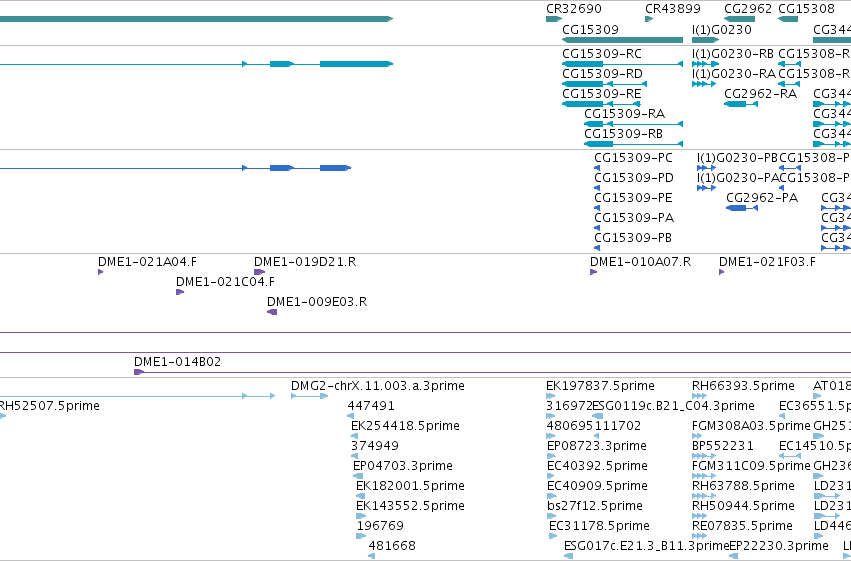This screenshot has height=561, width=851.
Task: Click the RH52507.5prime EST label
Action: tap(49, 406)
